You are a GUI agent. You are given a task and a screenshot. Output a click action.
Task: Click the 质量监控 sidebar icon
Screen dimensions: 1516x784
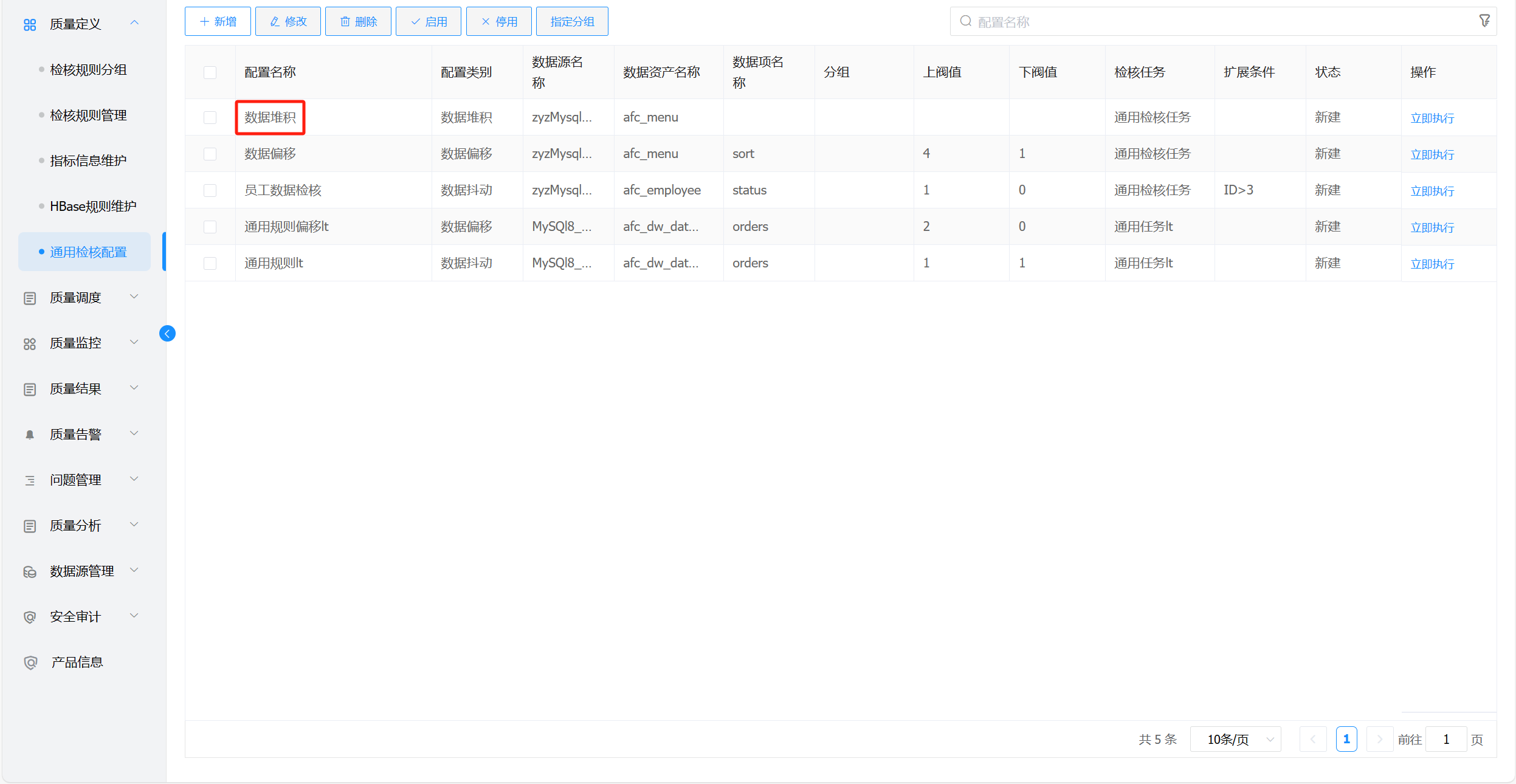(x=30, y=343)
